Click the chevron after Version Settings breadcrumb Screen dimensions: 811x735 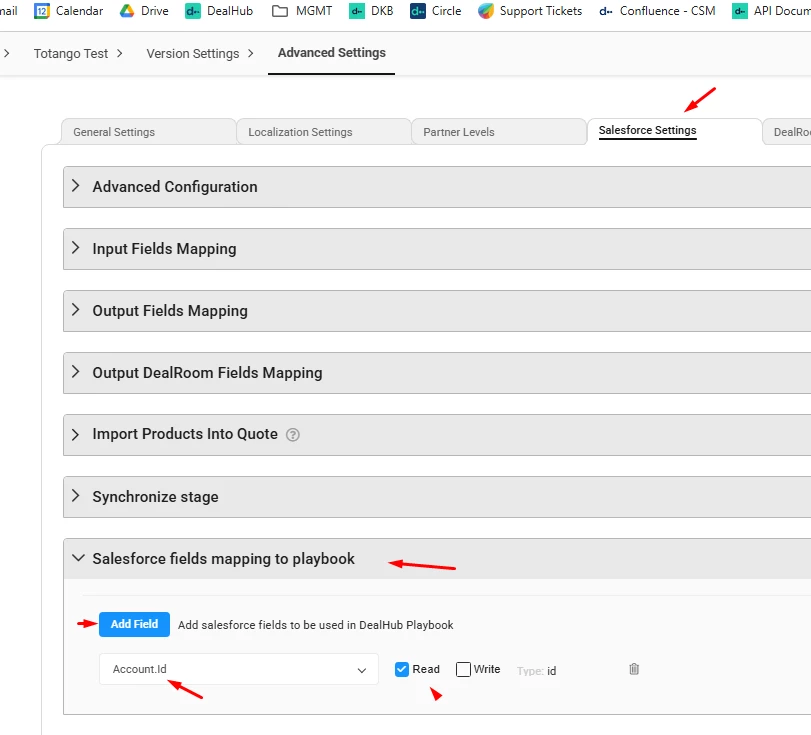coord(251,53)
